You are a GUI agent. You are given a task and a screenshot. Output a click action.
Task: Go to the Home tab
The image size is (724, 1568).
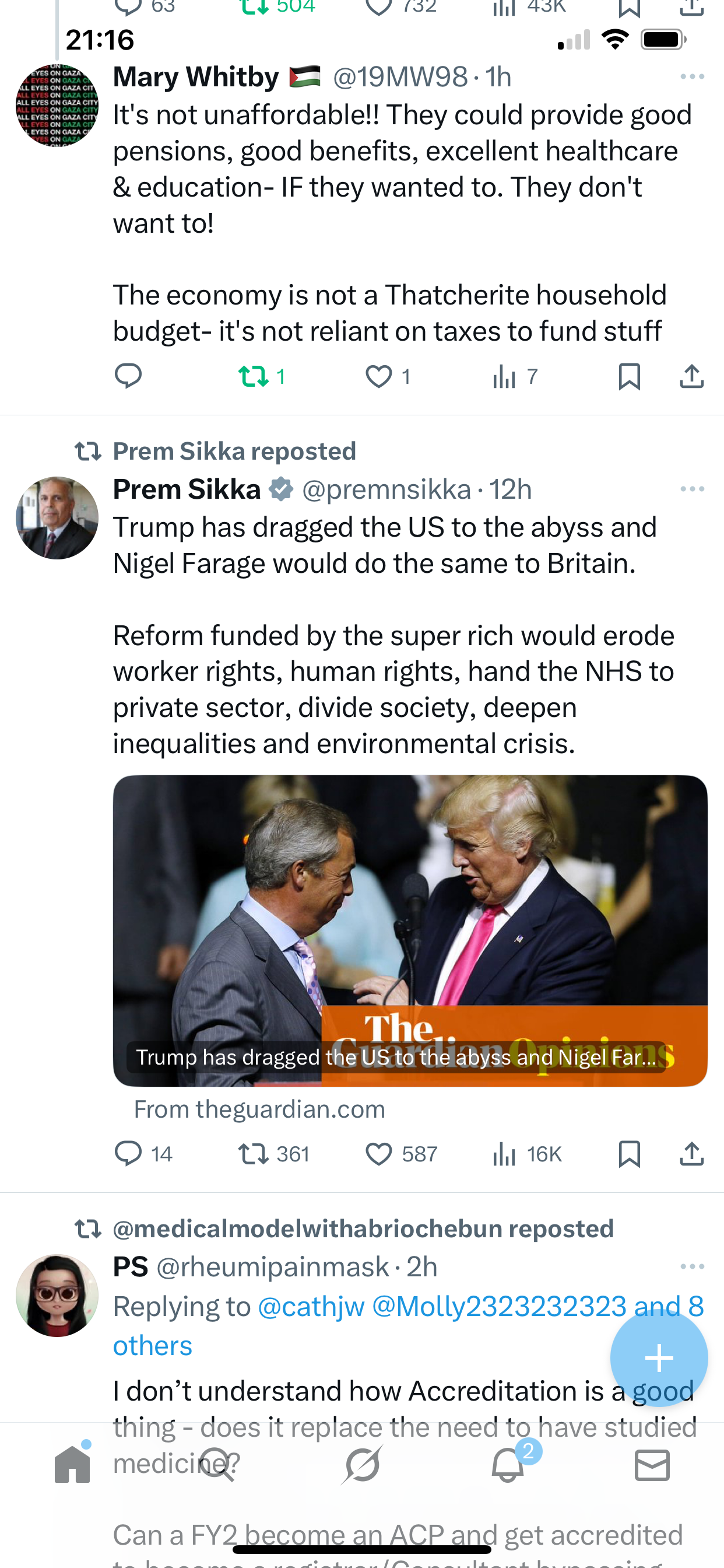pyautogui.click(x=72, y=1465)
